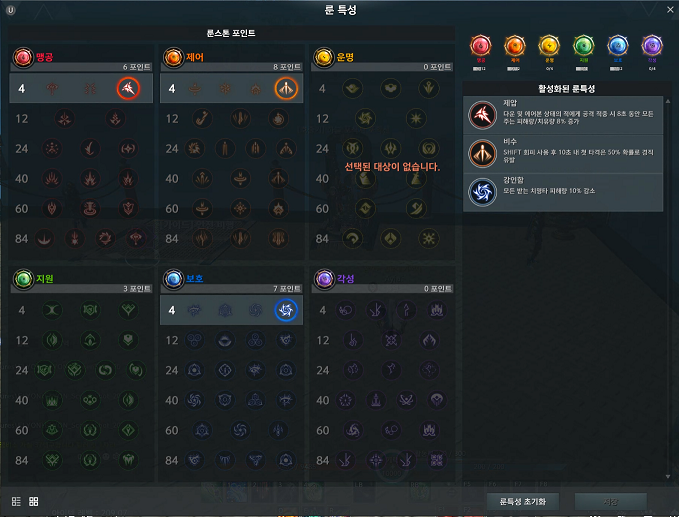Switch to the list layout view icon
The height and width of the screenshot is (517, 679).
[x=16, y=501]
